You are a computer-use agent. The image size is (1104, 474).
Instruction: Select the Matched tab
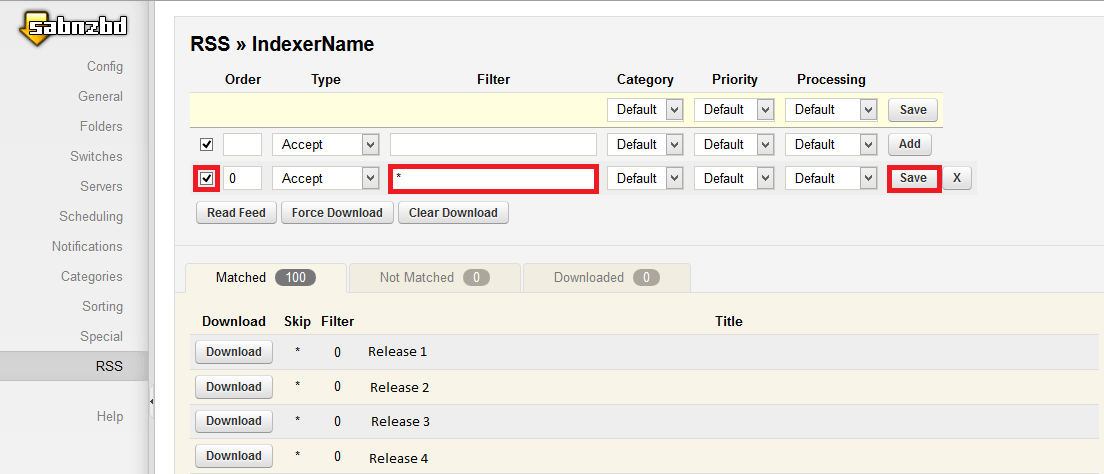click(x=265, y=277)
